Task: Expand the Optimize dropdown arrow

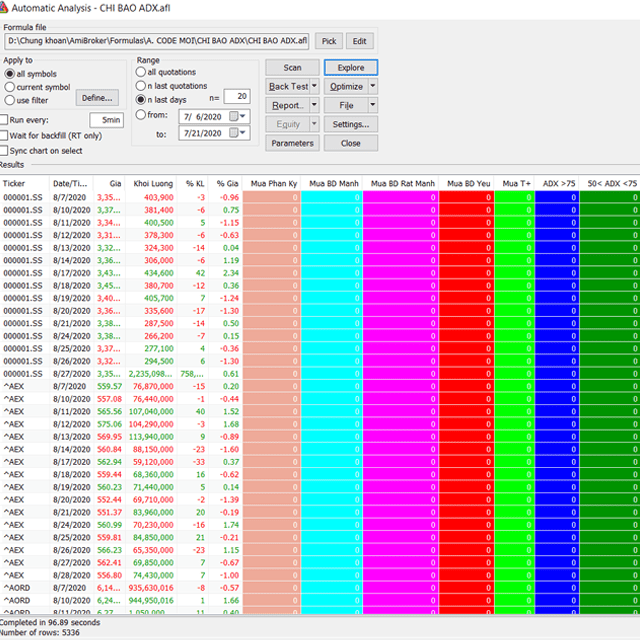Action: (x=373, y=86)
